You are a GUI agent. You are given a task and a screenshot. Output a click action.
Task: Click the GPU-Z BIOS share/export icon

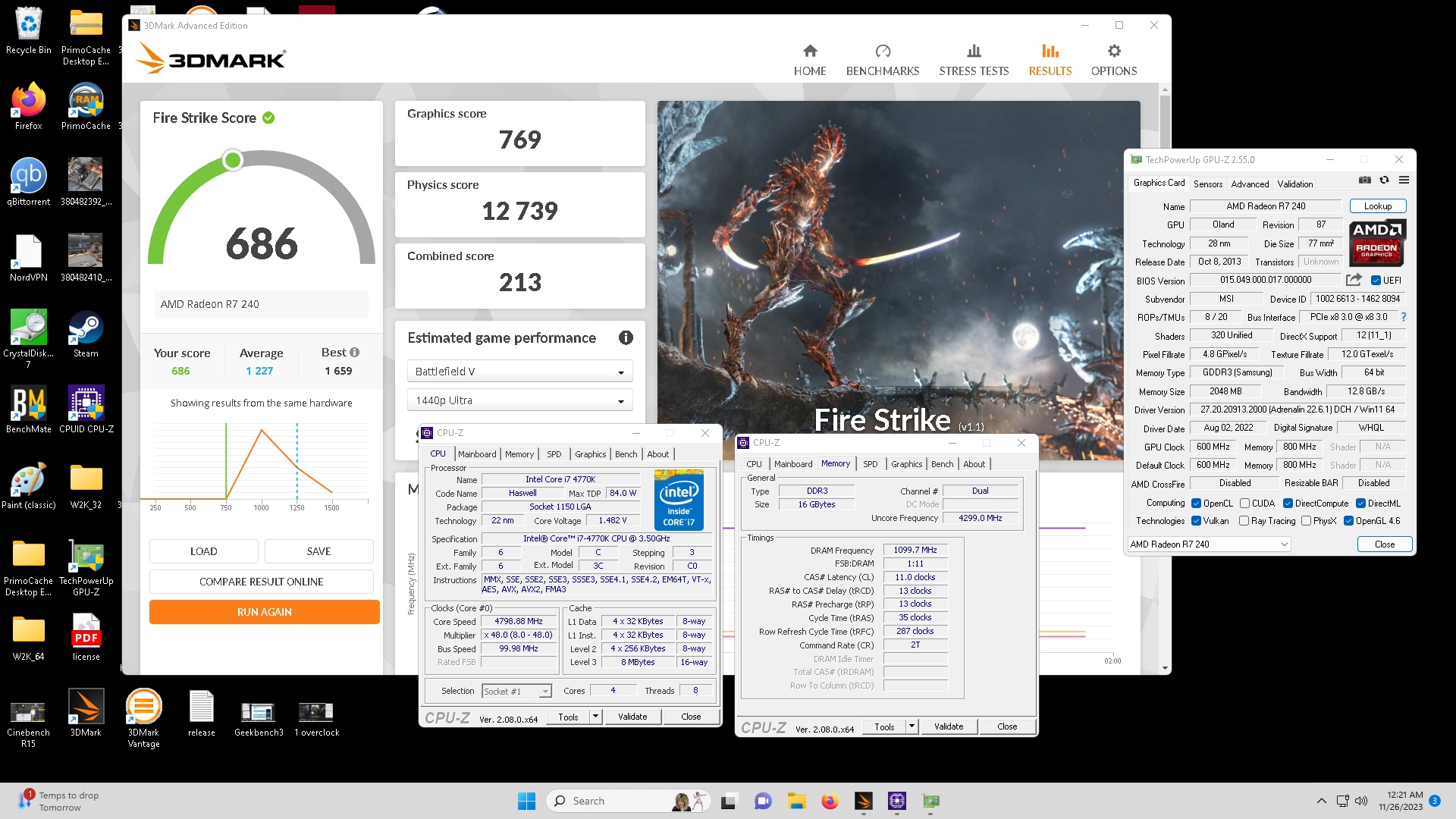1354,280
